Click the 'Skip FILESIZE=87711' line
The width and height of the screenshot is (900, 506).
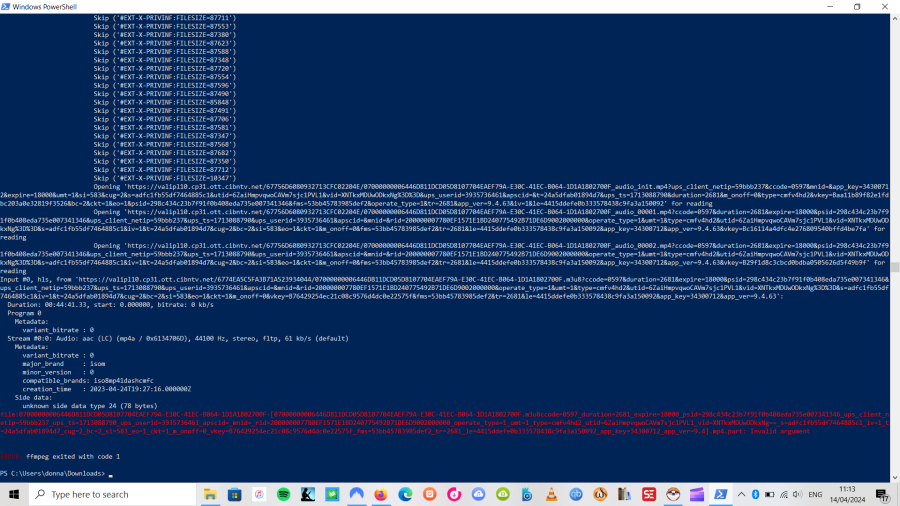click(x=165, y=18)
